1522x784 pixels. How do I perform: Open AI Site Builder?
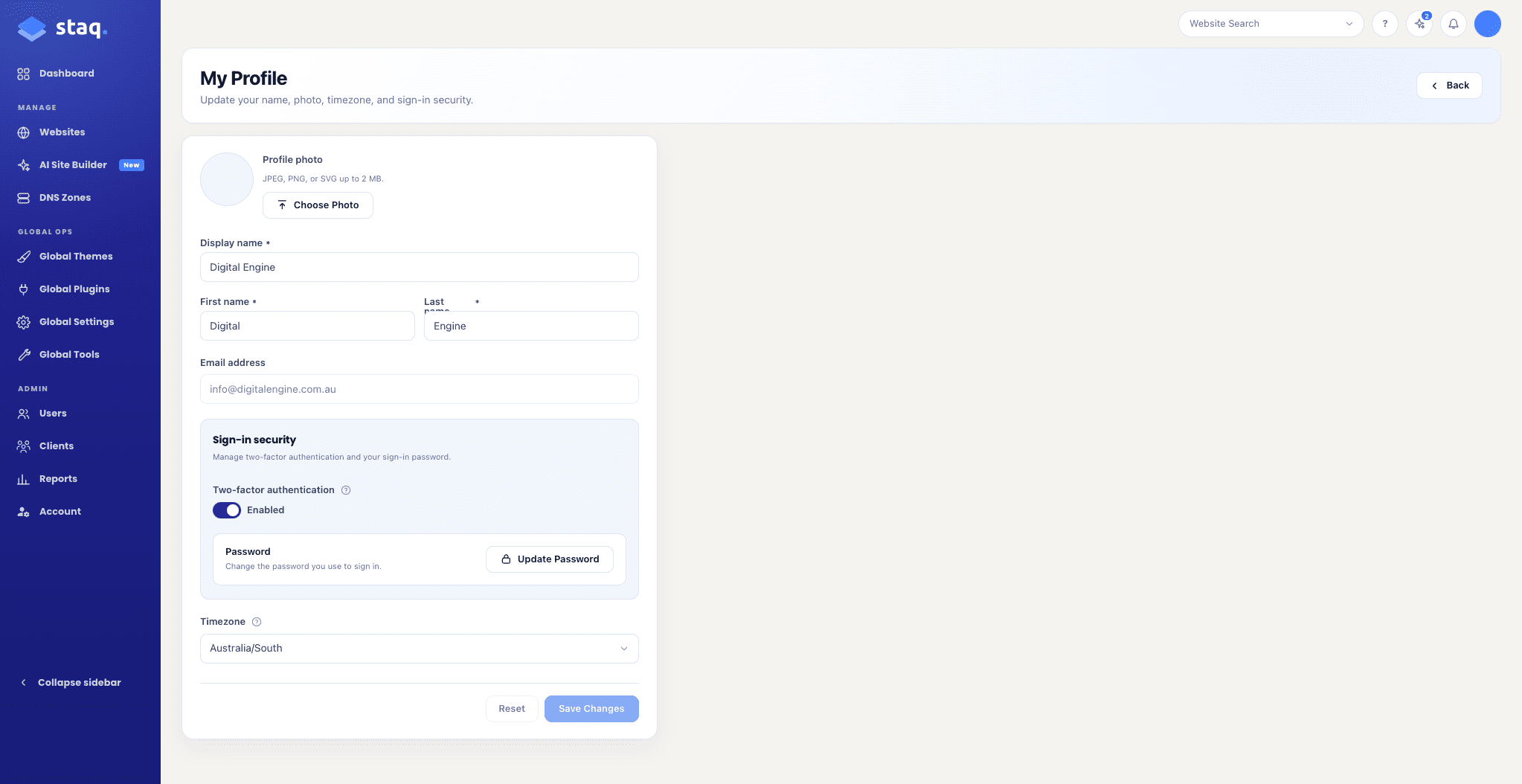(80, 165)
